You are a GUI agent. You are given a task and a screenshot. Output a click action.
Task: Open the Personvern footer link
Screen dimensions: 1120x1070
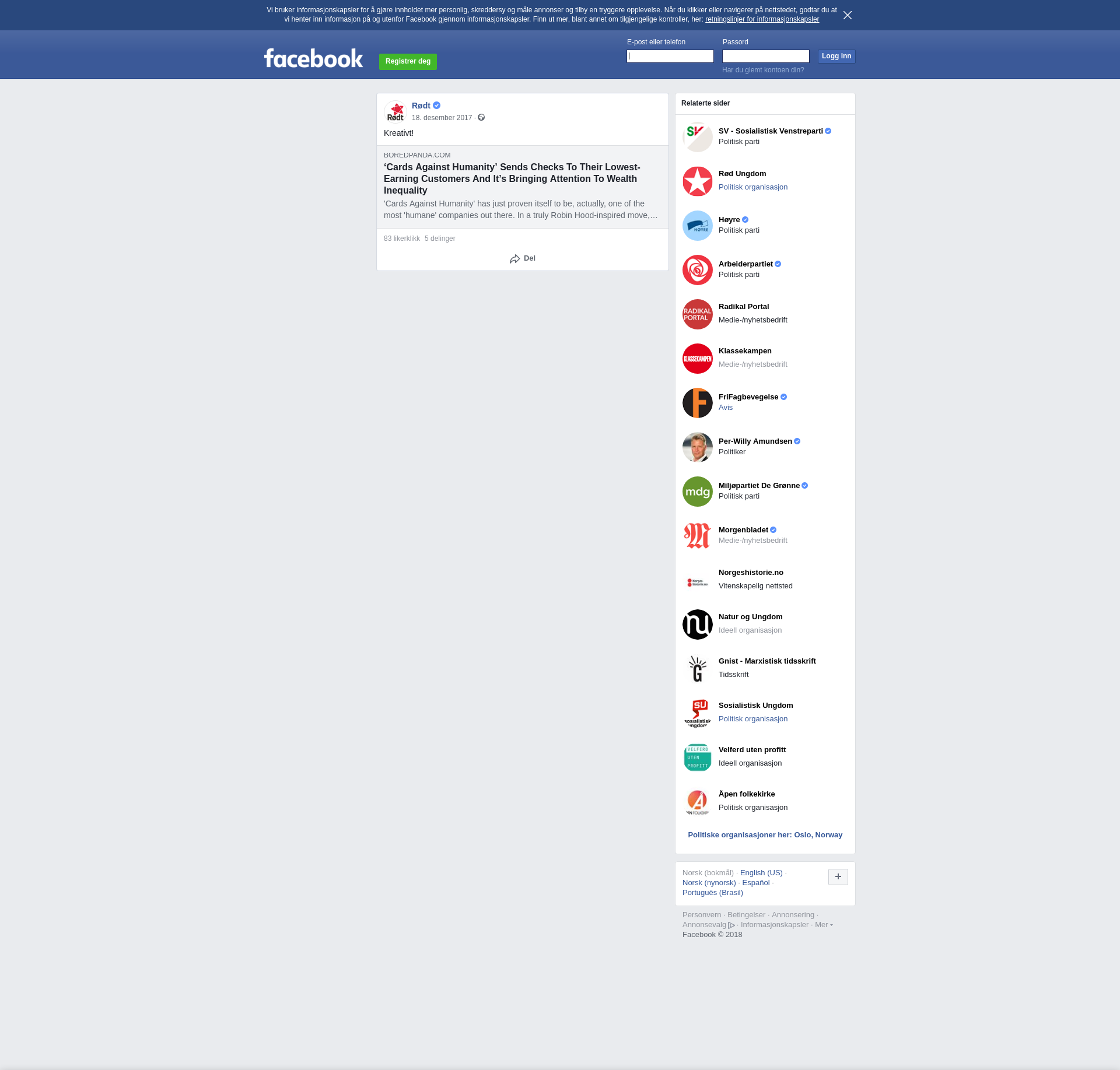(702, 915)
